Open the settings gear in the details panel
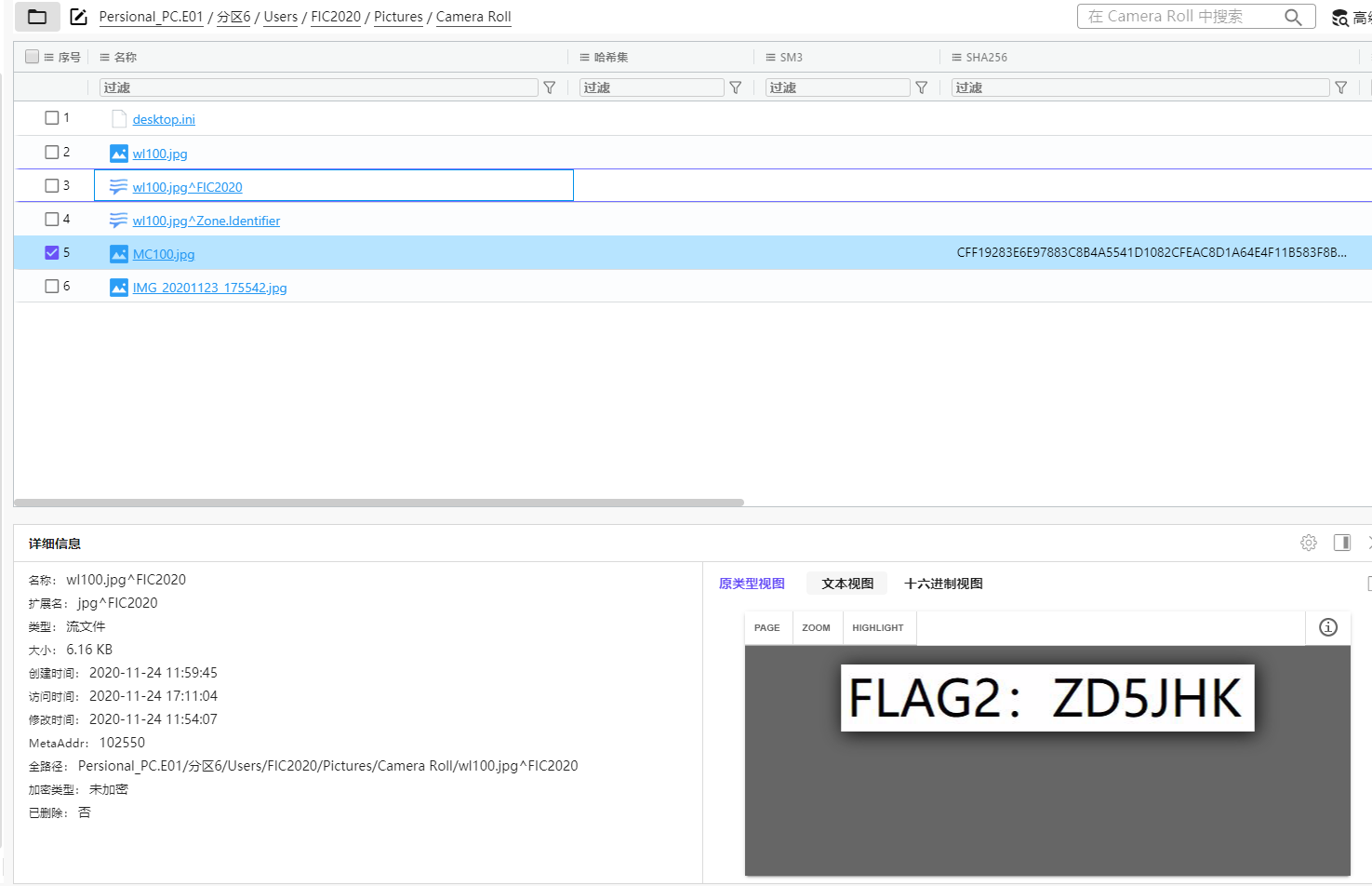This screenshot has height=886, width=1372. coord(1309,543)
